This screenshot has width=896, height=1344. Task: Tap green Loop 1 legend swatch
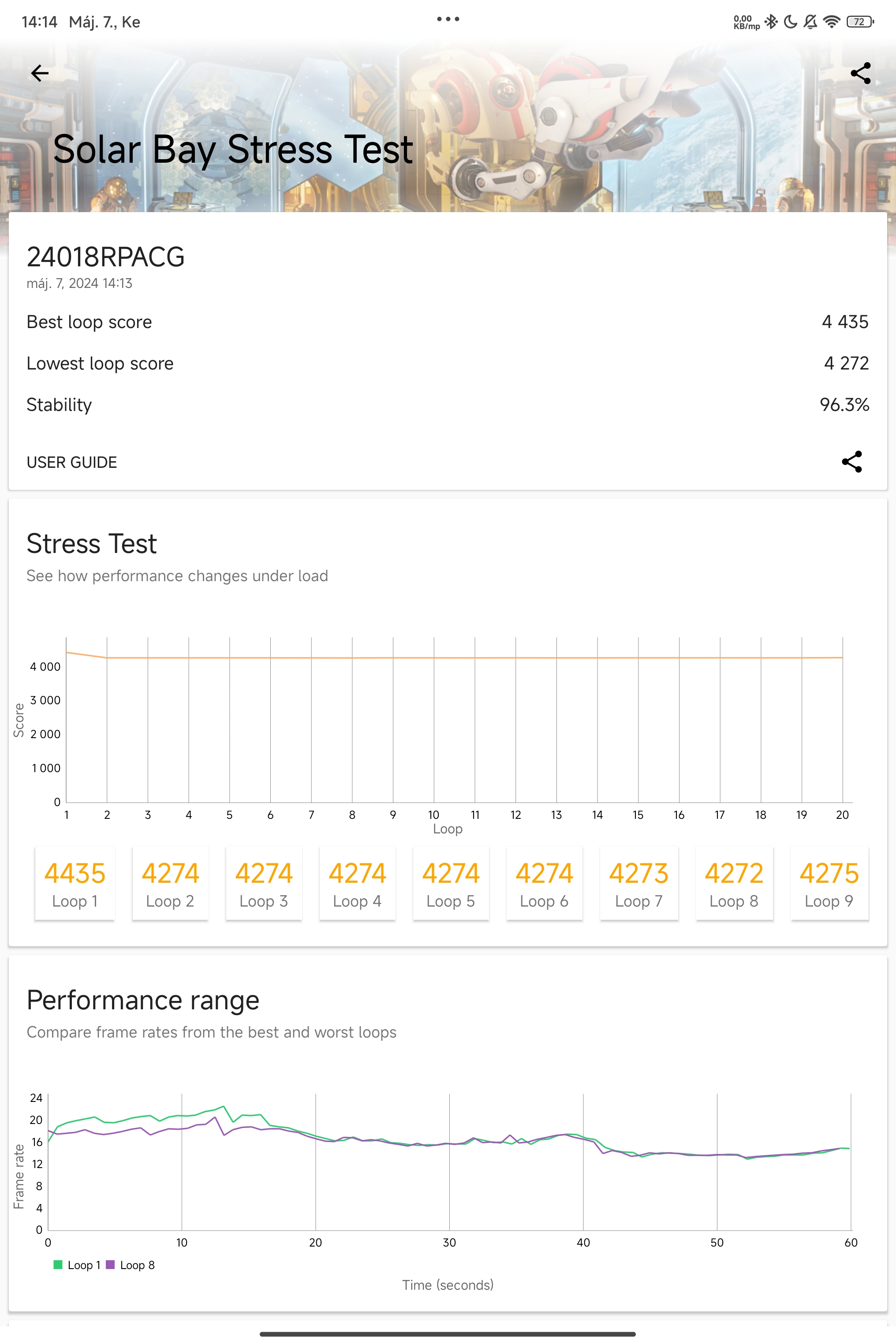(x=58, y=1265)
